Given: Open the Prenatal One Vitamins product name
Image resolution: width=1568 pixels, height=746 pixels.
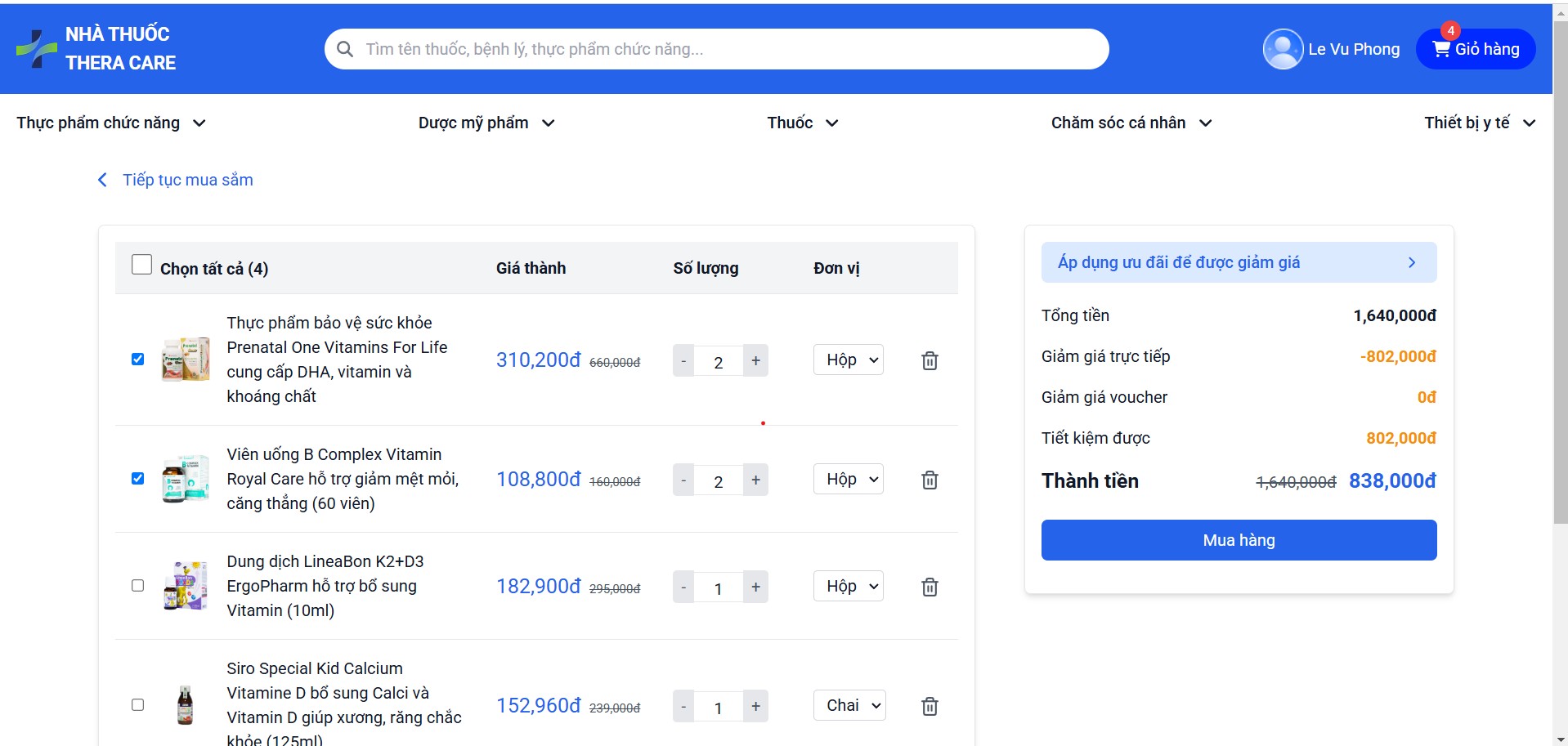Looking at the screenshot, I should (x=337, y=360).
